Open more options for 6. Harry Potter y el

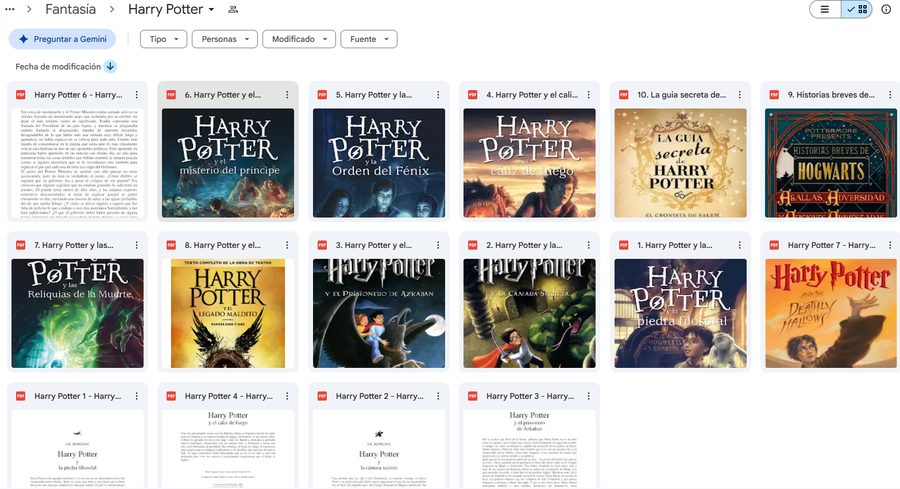pos(287,95)
